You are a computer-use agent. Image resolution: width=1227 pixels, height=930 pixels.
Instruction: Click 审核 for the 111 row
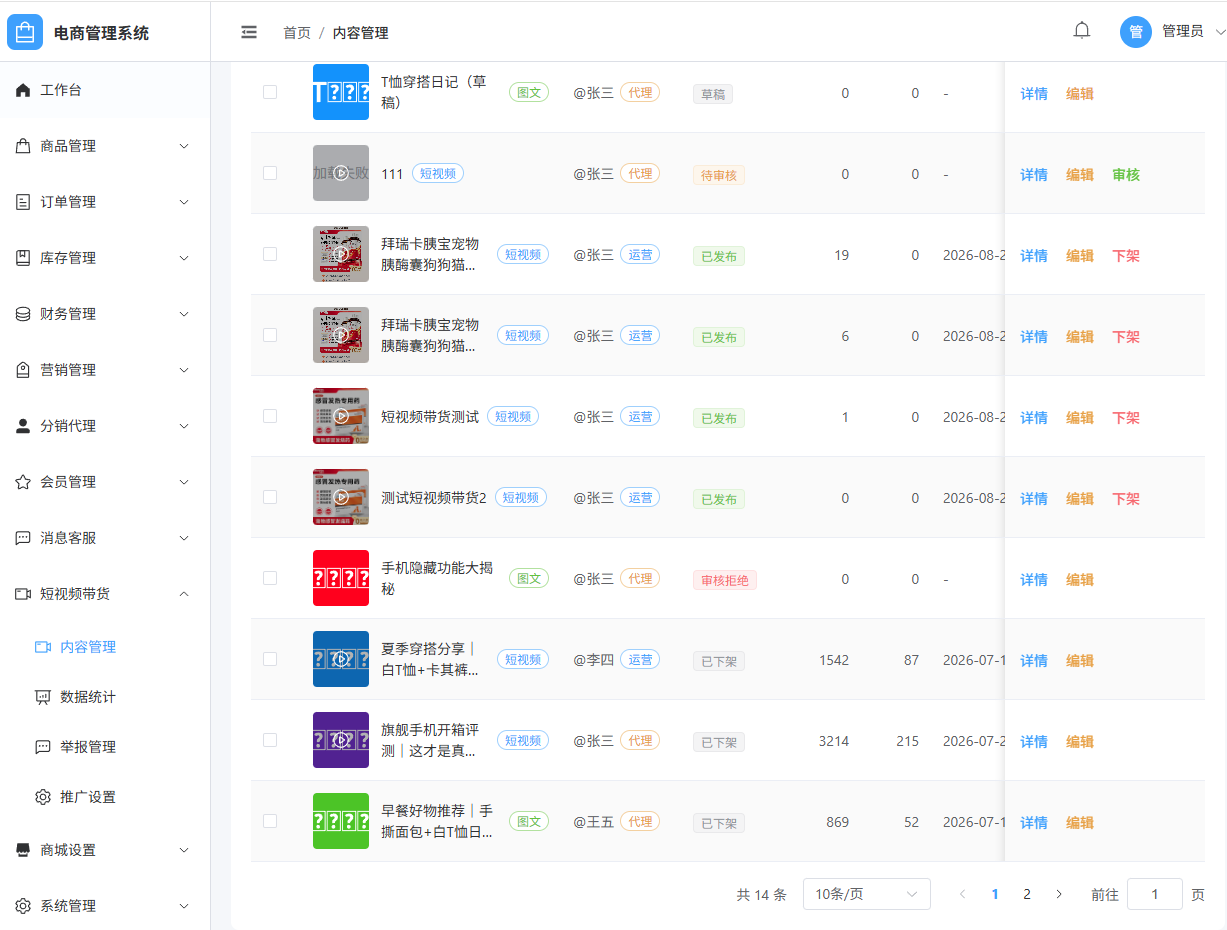click(x=1126, y=175)
